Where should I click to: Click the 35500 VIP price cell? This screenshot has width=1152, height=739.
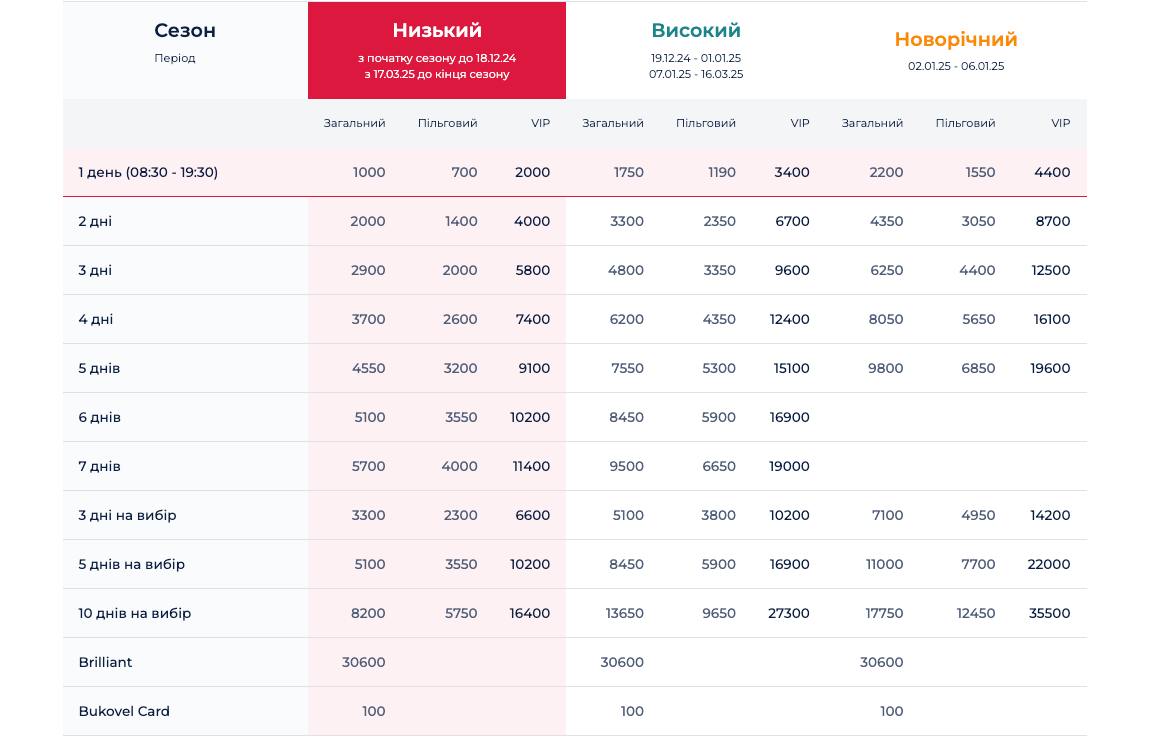[1049, 613]
